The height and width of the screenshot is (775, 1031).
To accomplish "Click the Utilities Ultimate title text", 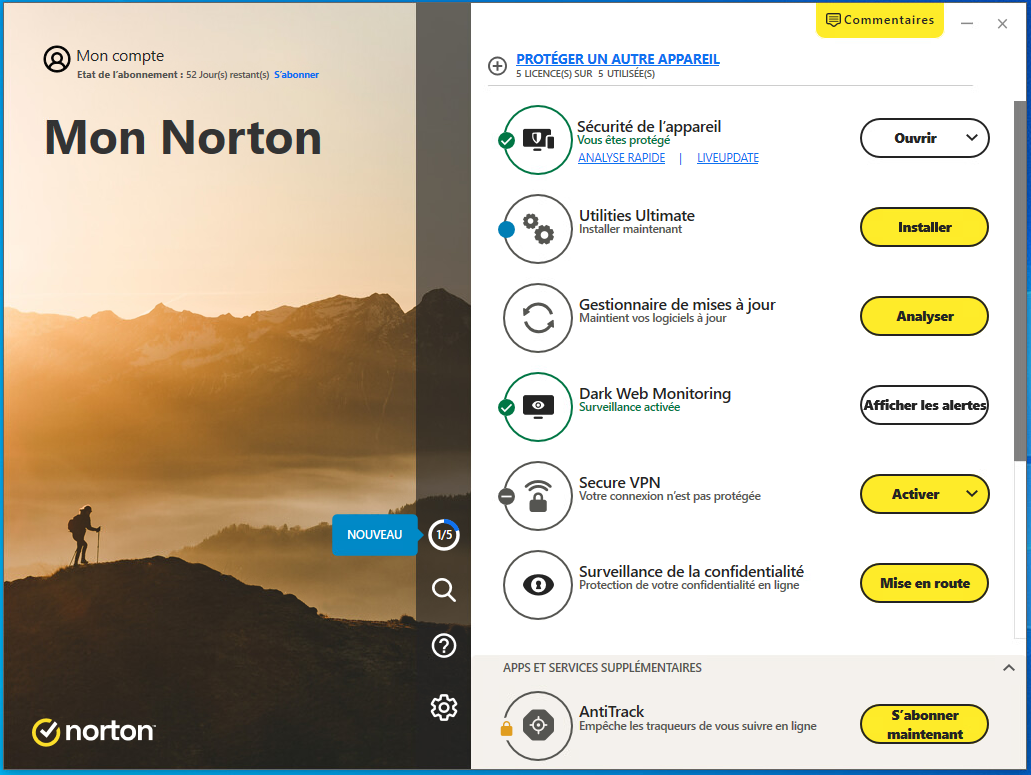I will (x=636, y=216).
